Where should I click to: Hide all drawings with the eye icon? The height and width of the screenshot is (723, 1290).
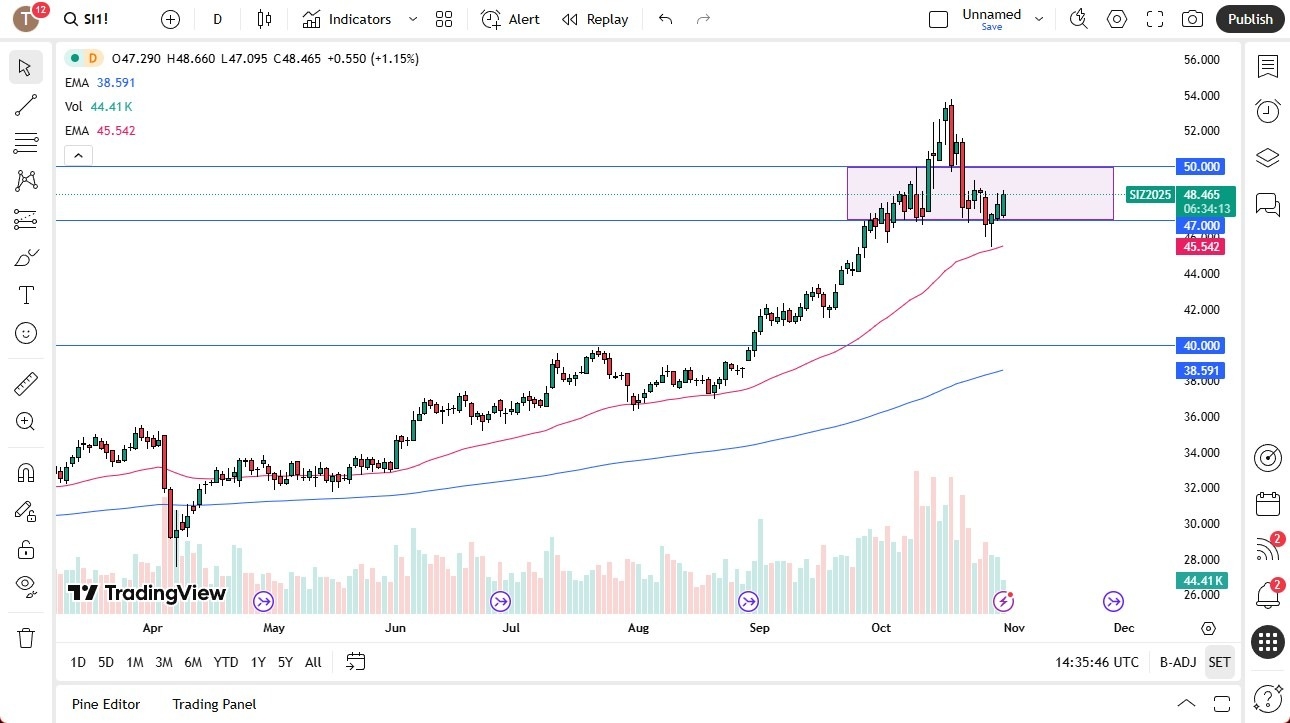tap(26, 588)
